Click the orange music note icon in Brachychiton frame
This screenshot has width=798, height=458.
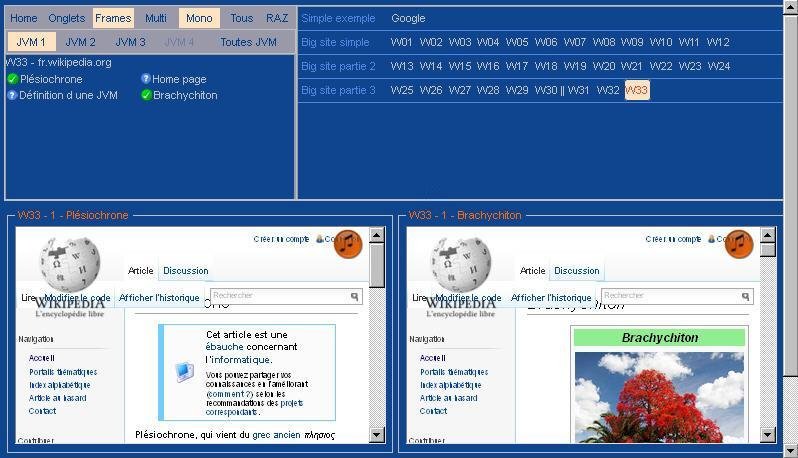click(x=739, y=244)
